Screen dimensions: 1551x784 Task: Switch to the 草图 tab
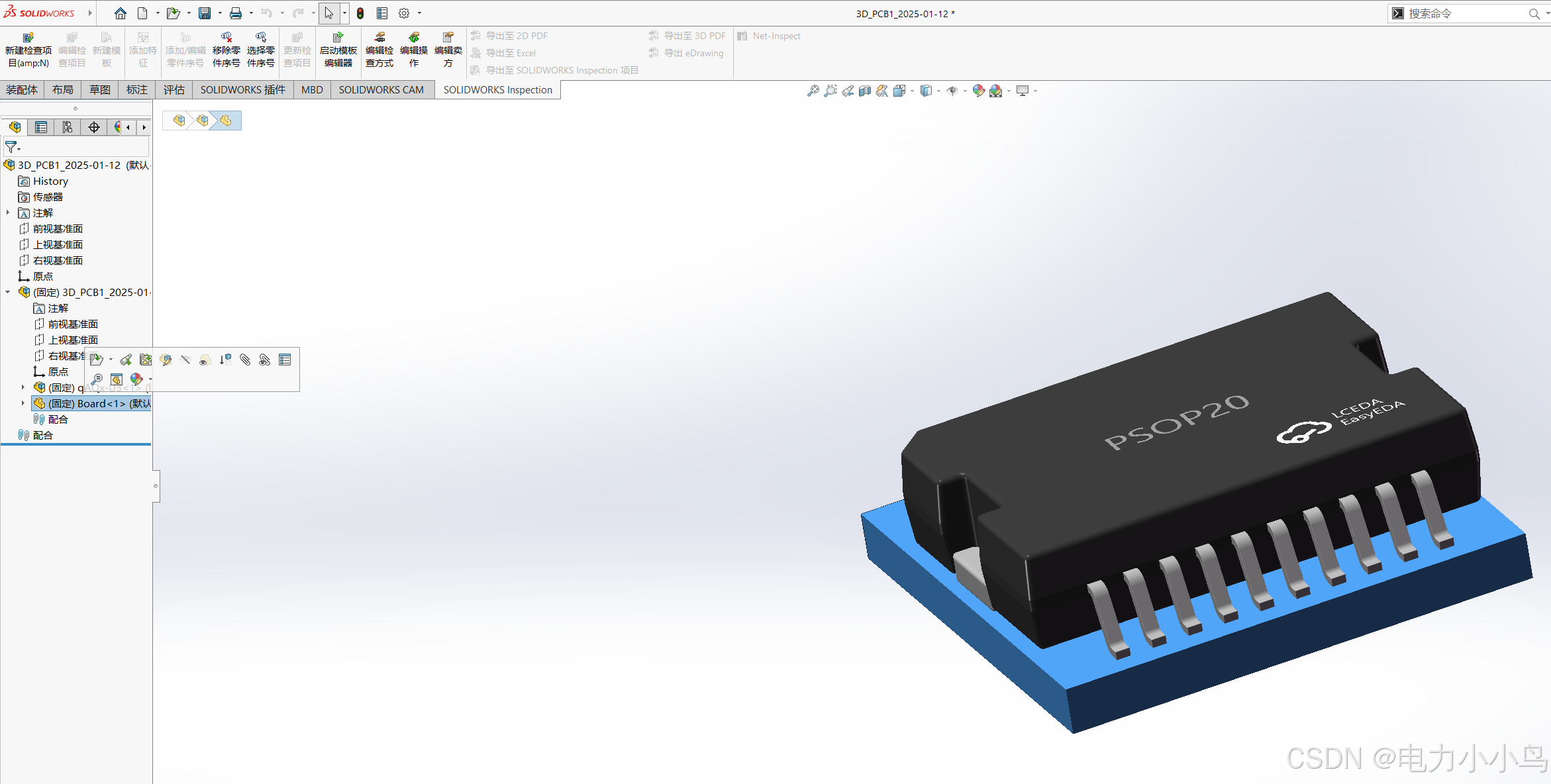point(100,90)
